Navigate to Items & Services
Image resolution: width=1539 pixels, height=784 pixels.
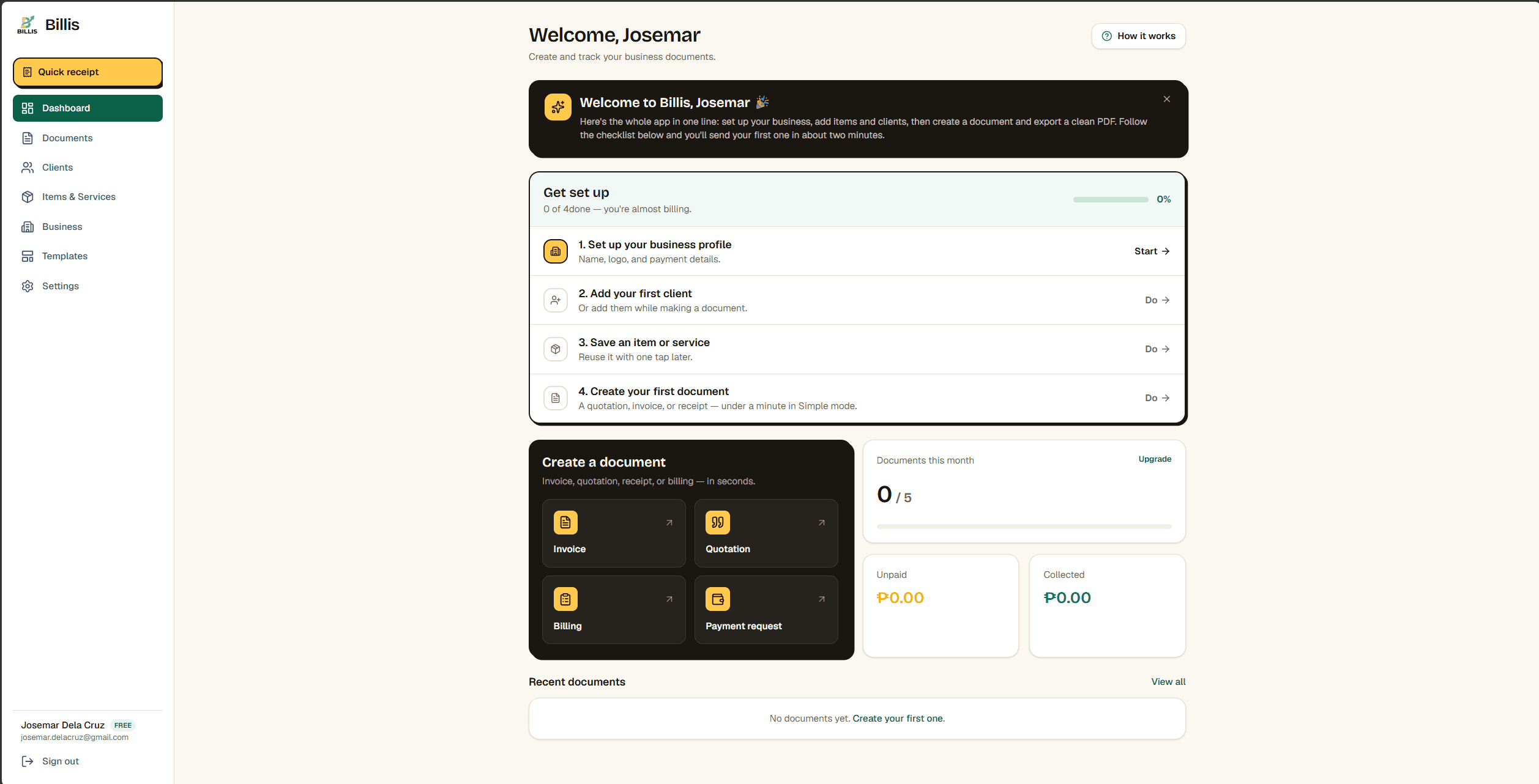[x=88, y=197]
